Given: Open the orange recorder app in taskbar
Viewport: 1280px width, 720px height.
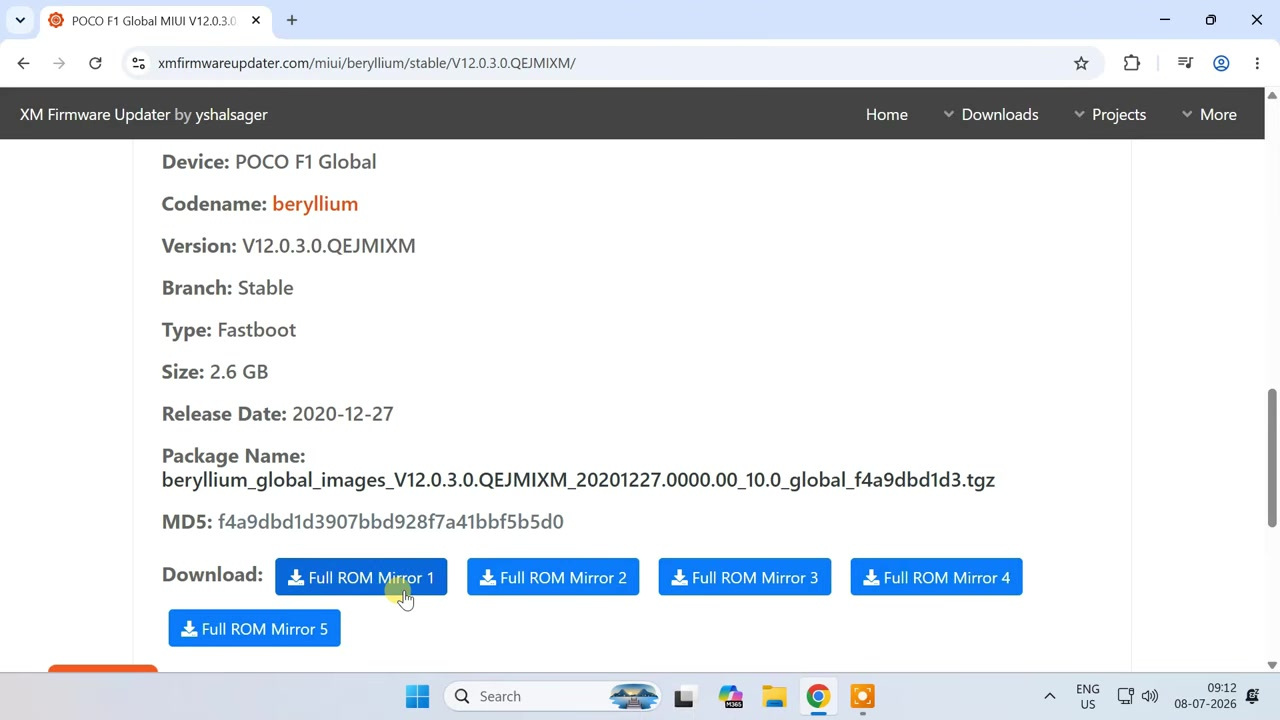Looking at the screenshot, I should pos(862,696).
